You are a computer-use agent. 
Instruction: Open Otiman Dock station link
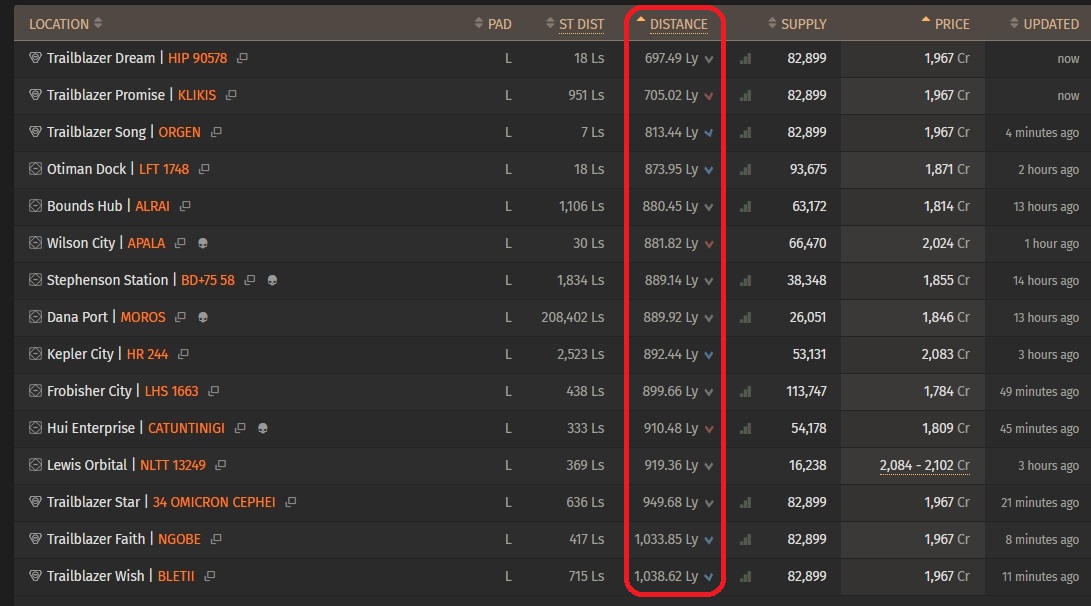click(x=87, y=168)
